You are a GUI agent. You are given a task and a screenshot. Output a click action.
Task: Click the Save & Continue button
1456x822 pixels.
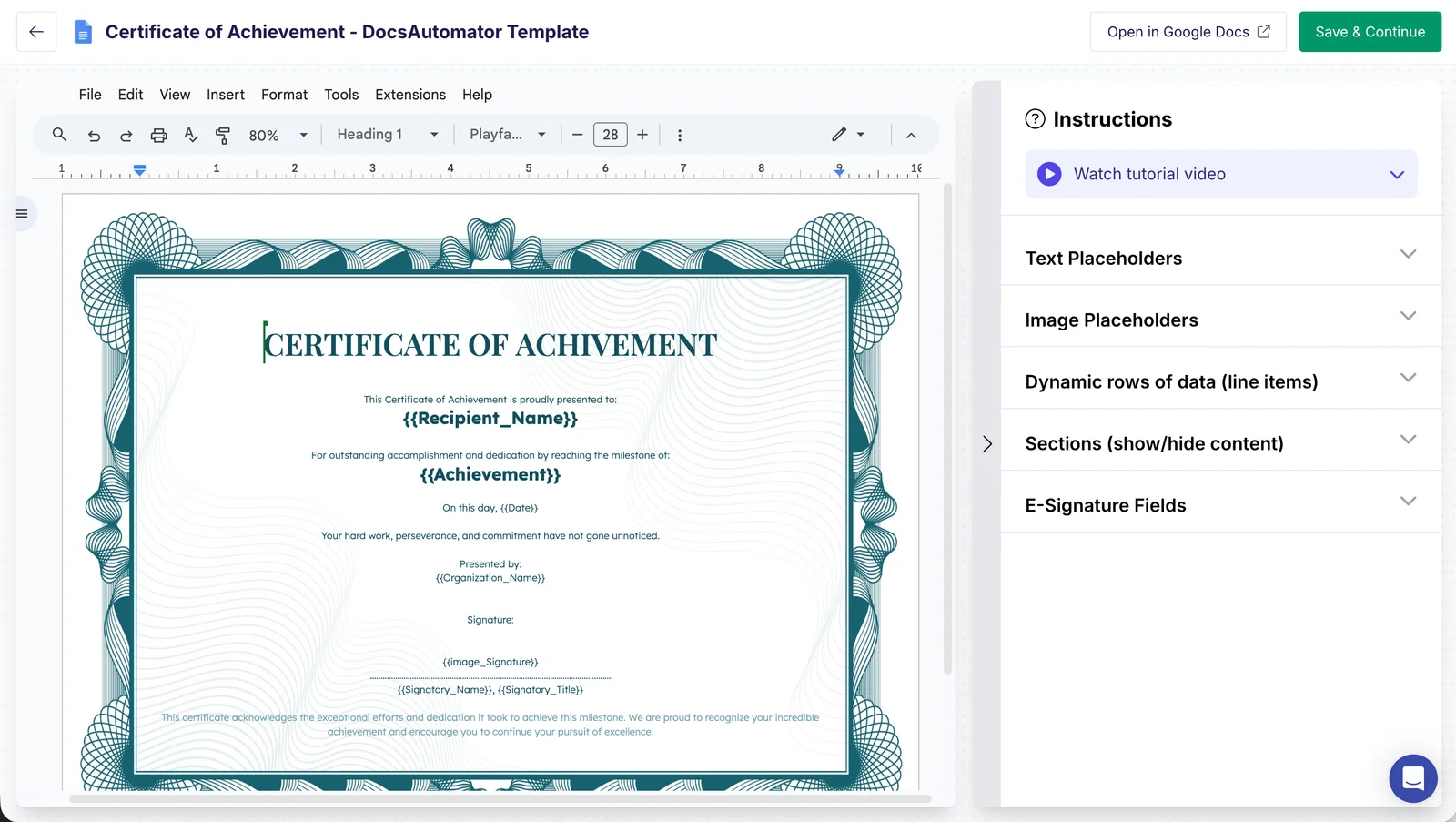click(x=1370, y=32)
